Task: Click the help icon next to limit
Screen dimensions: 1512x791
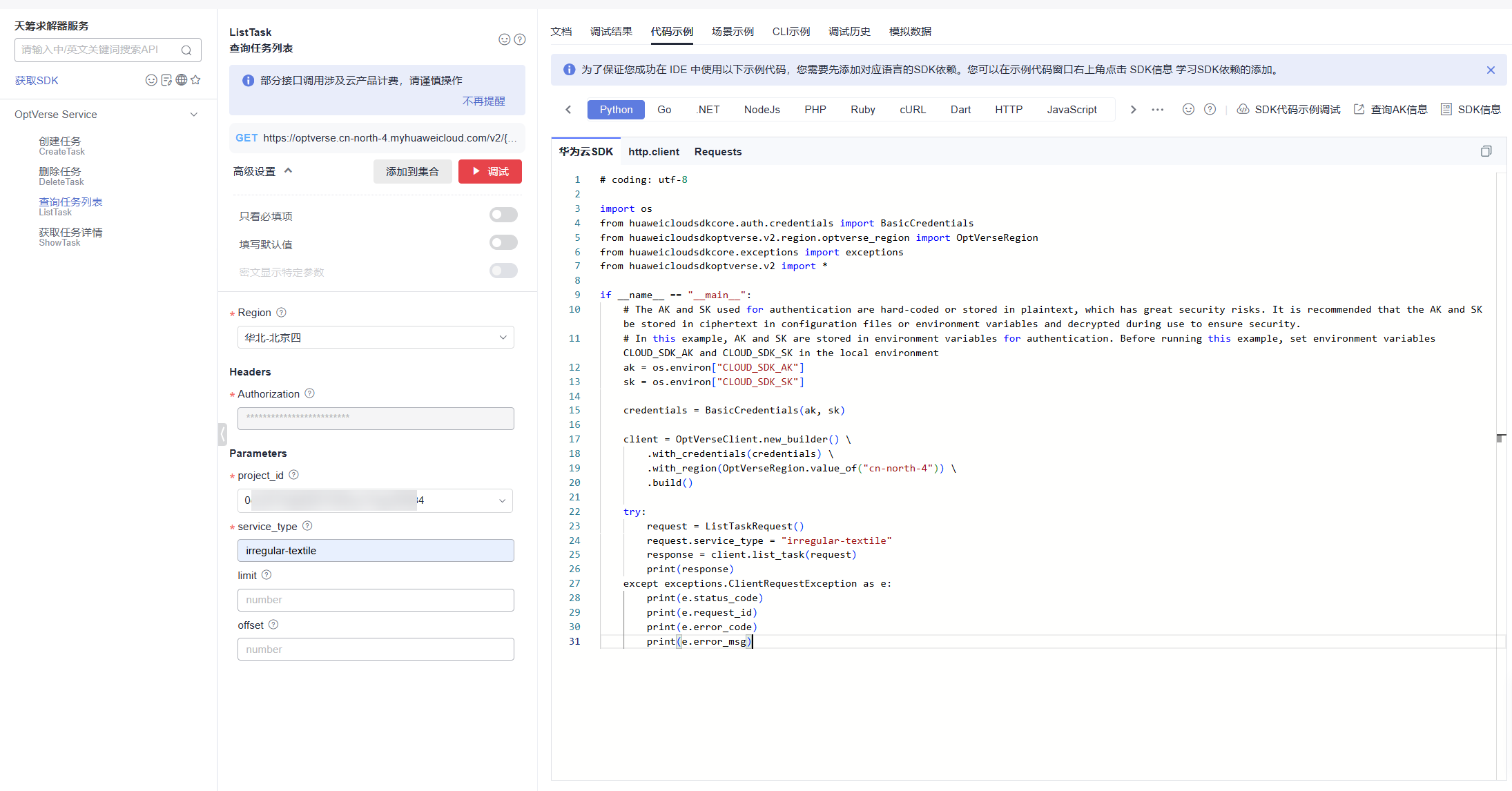Action: [266, 575]
